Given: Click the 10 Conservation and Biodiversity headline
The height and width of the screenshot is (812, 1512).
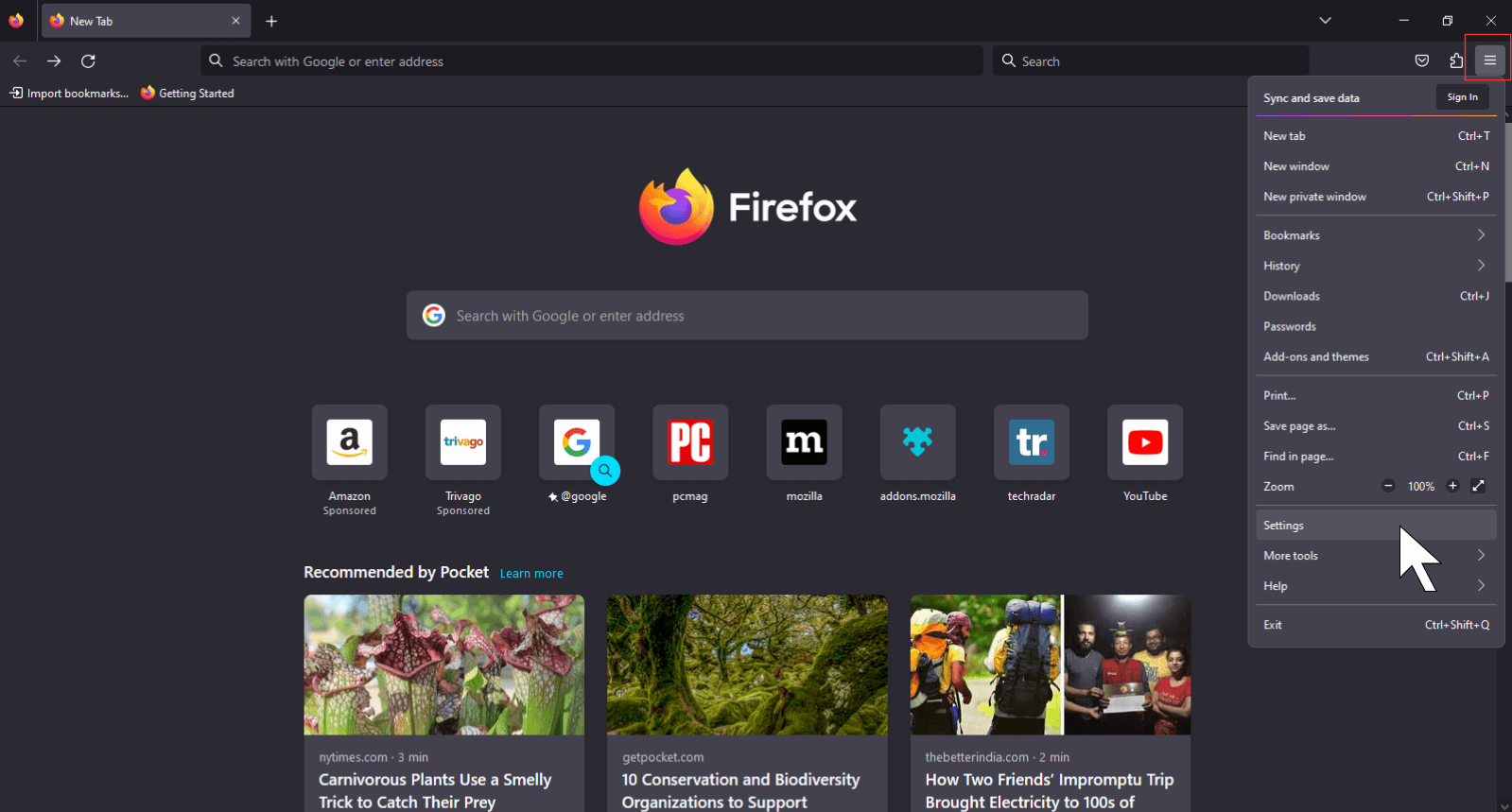Looking at the screenshot, I should (x=740, y=790).
